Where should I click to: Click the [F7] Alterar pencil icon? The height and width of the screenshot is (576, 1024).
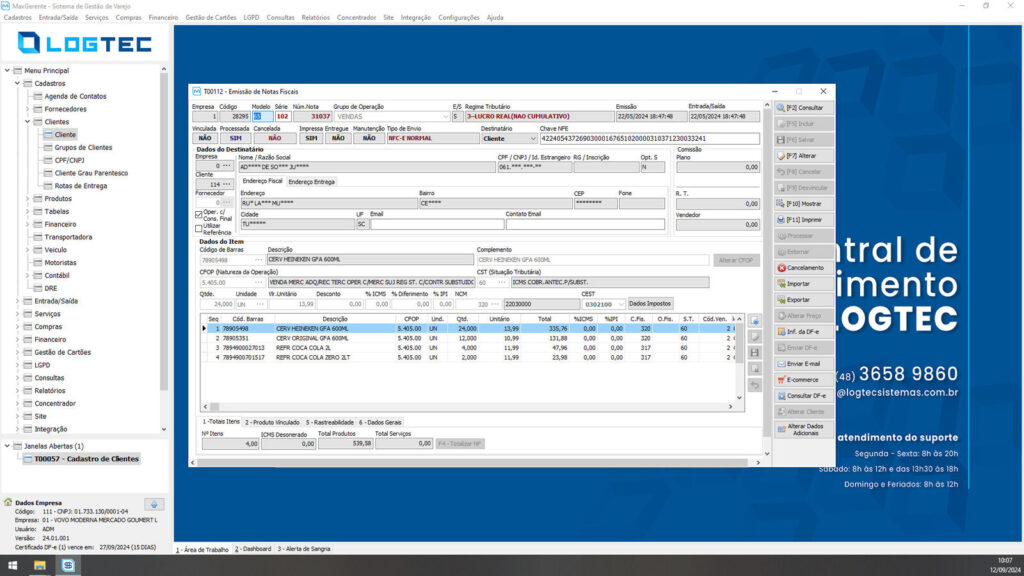(x=781, y=156)
